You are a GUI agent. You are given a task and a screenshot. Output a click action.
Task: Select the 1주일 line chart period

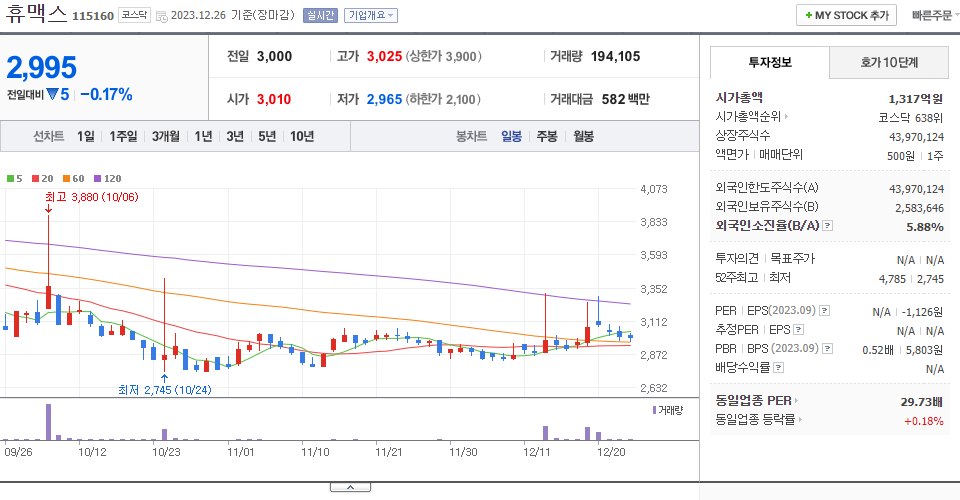click(123, 136)
